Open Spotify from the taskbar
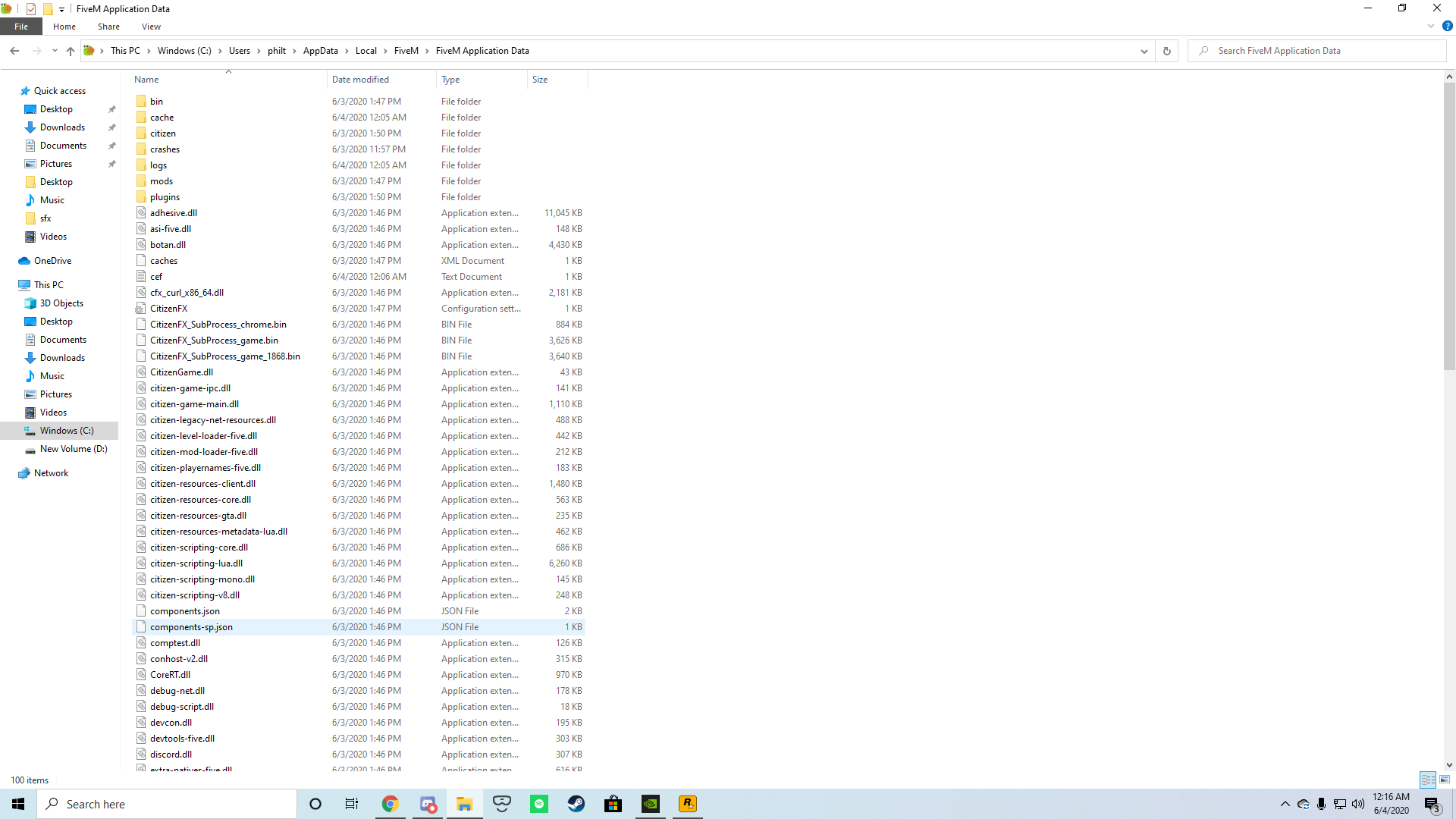Image resolution: width=1456 pixels, height=819 pixels. 539,804
